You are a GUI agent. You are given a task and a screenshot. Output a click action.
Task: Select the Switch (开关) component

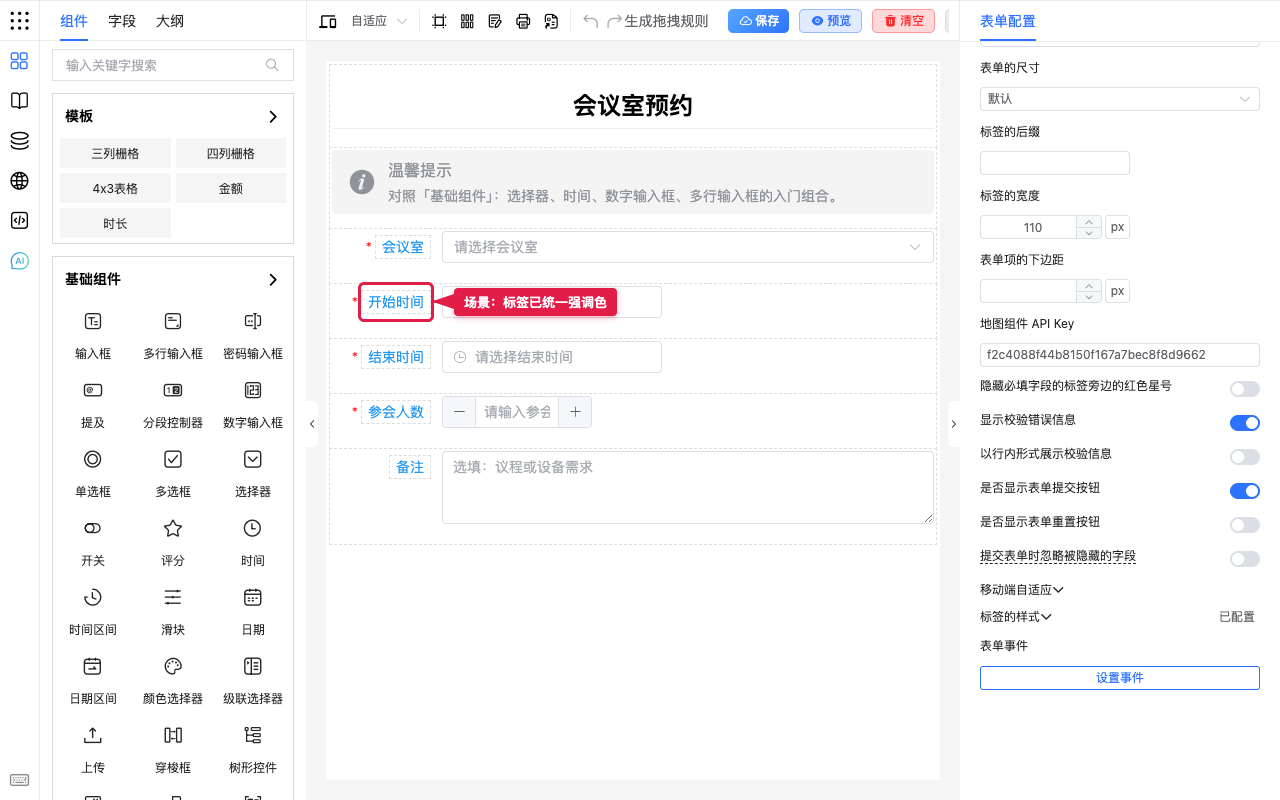[93, 540]
